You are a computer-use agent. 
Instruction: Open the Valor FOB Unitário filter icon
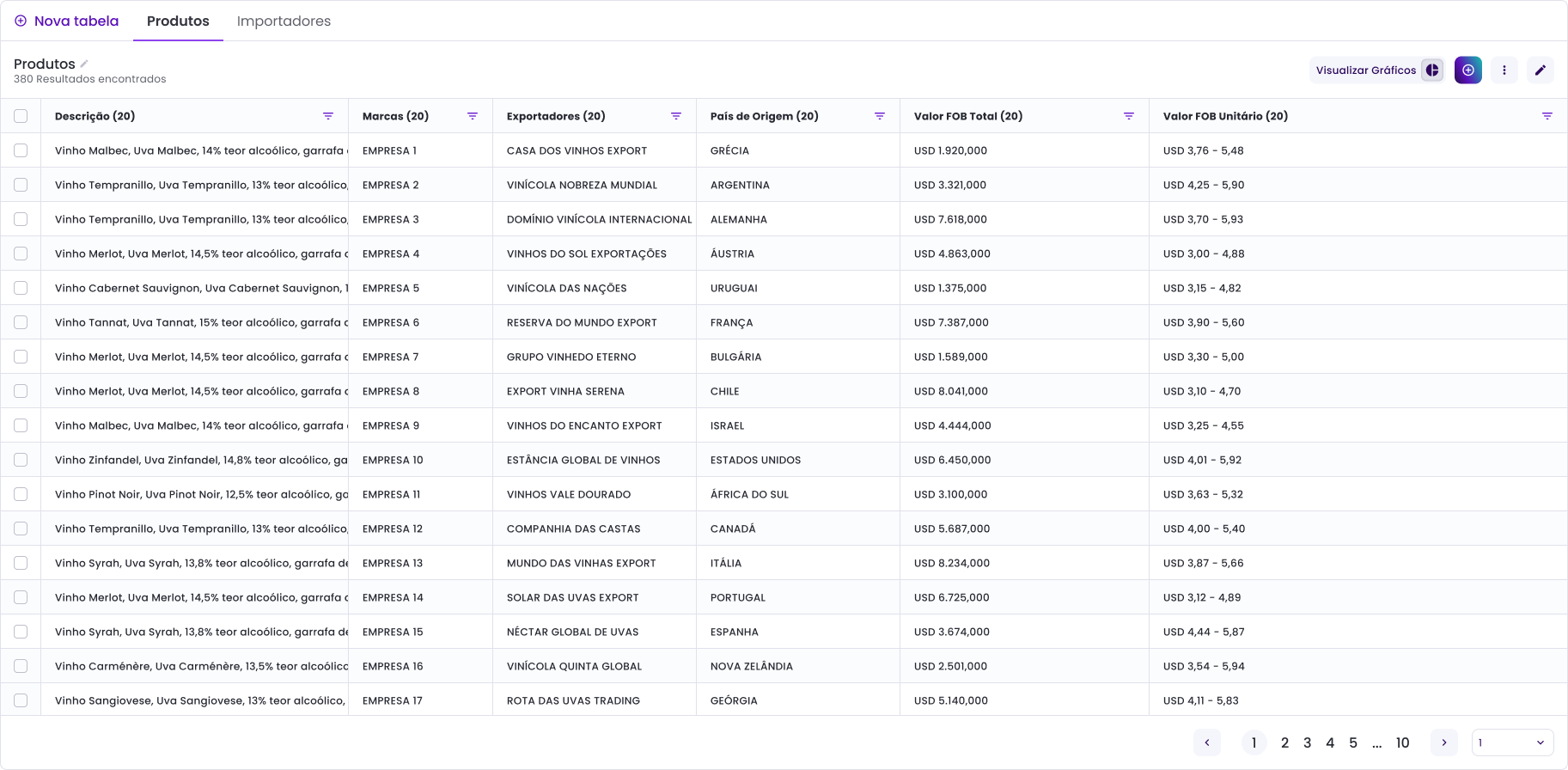point(1547,116)
